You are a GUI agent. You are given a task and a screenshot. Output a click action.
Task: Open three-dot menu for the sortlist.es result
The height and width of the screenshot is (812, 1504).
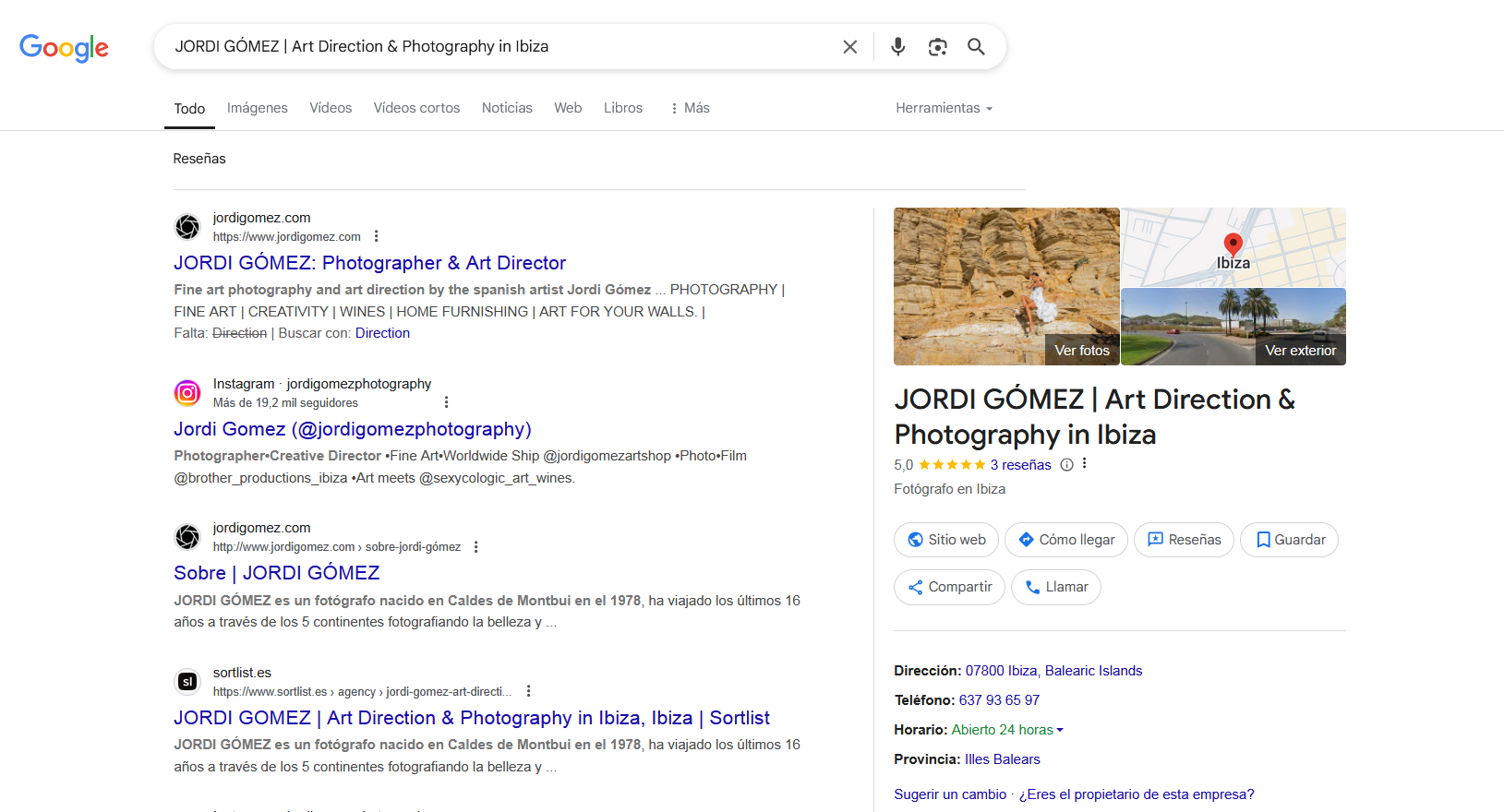click(528, 691)
